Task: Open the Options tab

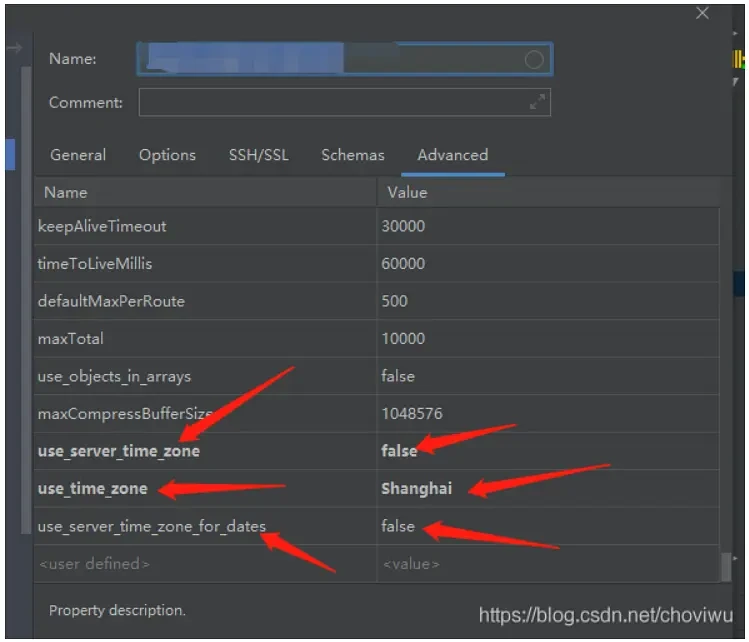Action: click(x=167, y=155)
